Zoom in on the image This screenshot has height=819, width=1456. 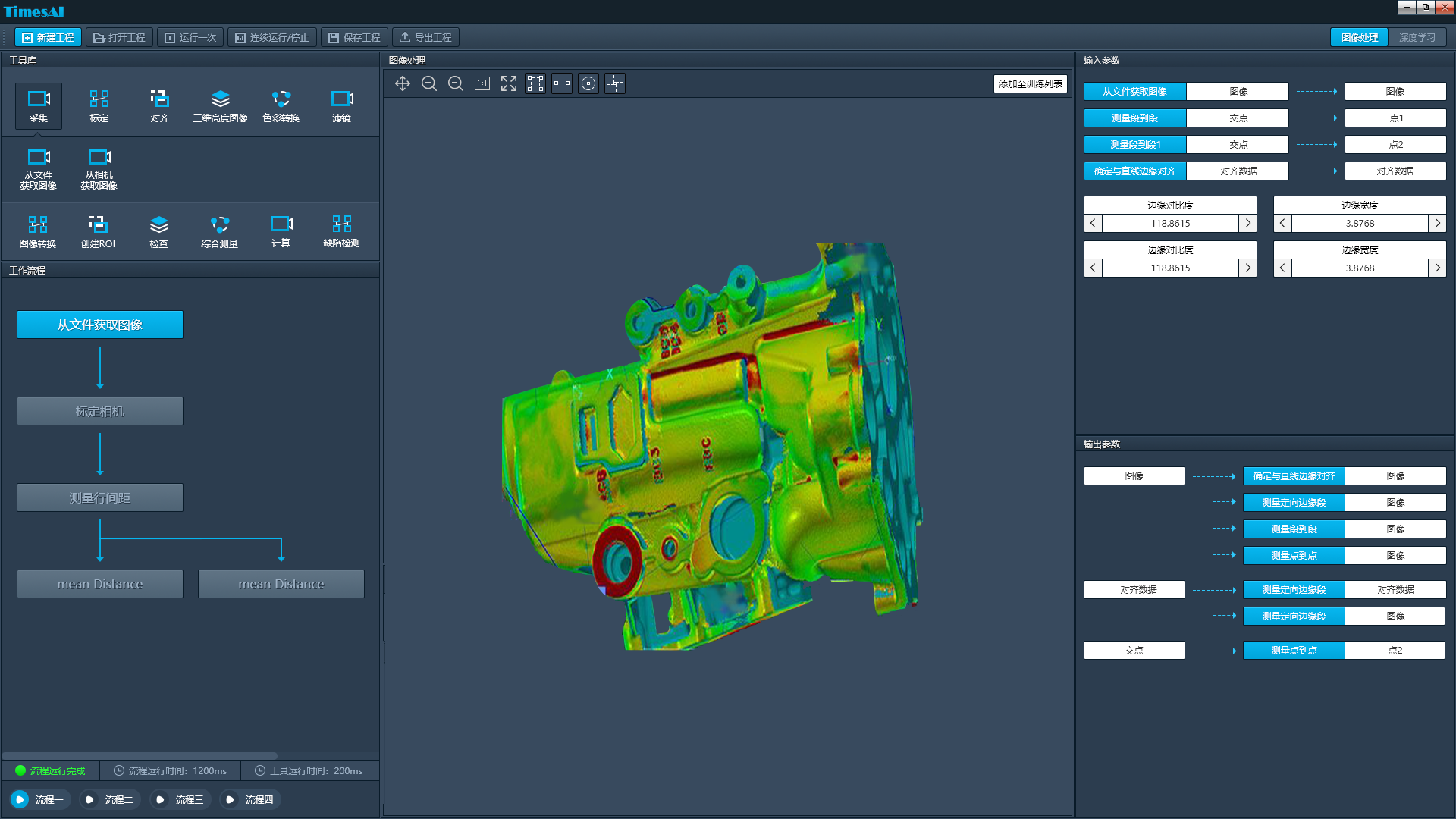(429, 83)
